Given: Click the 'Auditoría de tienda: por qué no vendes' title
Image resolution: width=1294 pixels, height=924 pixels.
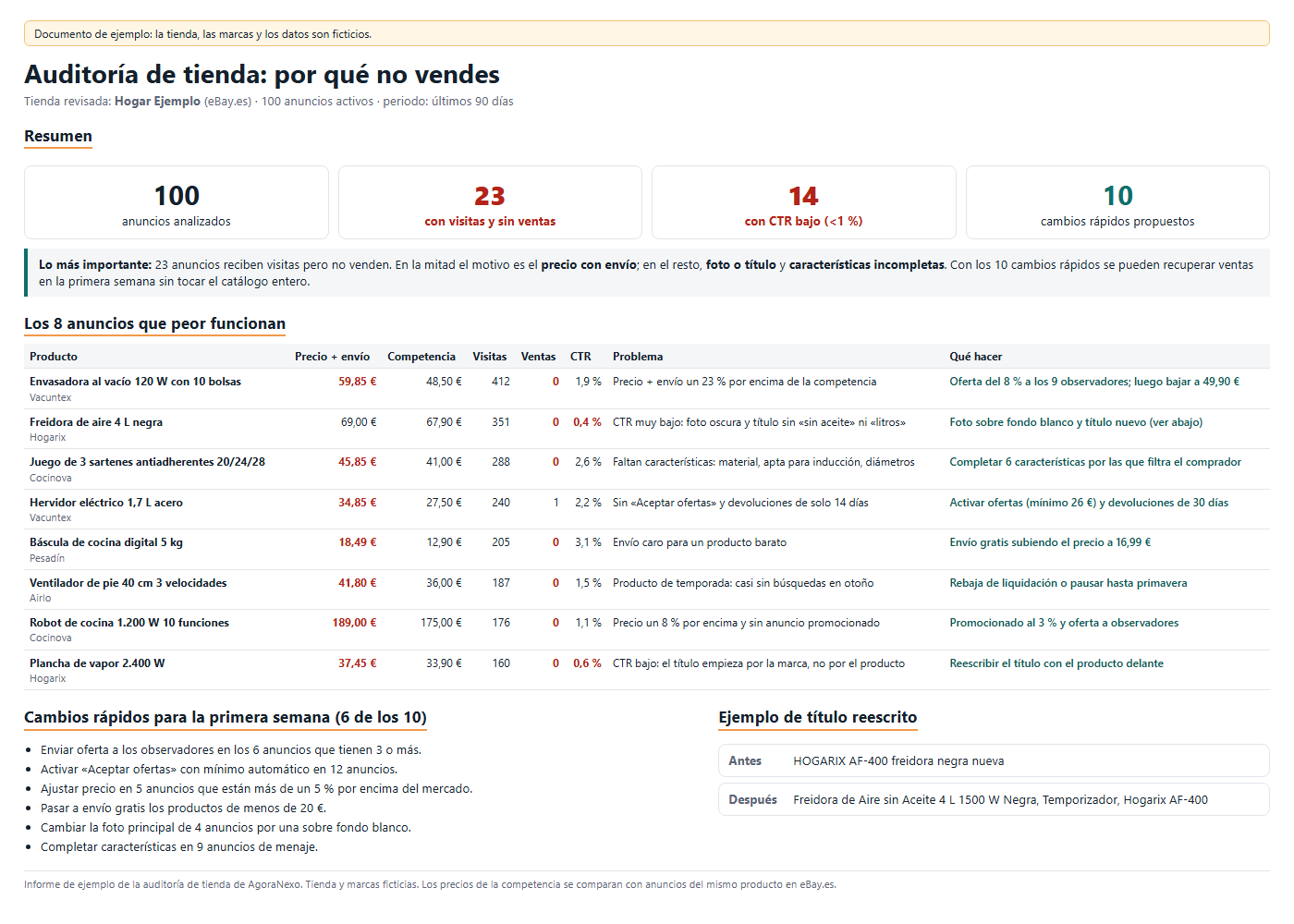Looking at the screenshot, I should (x=262, y=74).
